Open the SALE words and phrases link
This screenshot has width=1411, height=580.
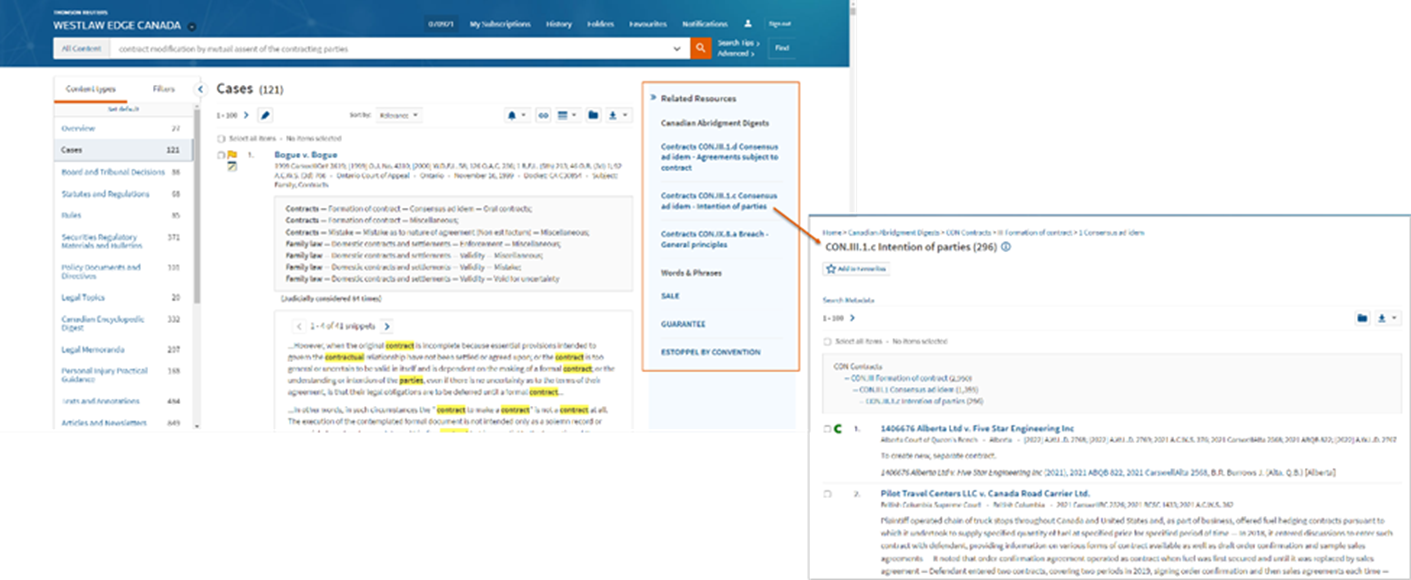(x=669, y=296)
